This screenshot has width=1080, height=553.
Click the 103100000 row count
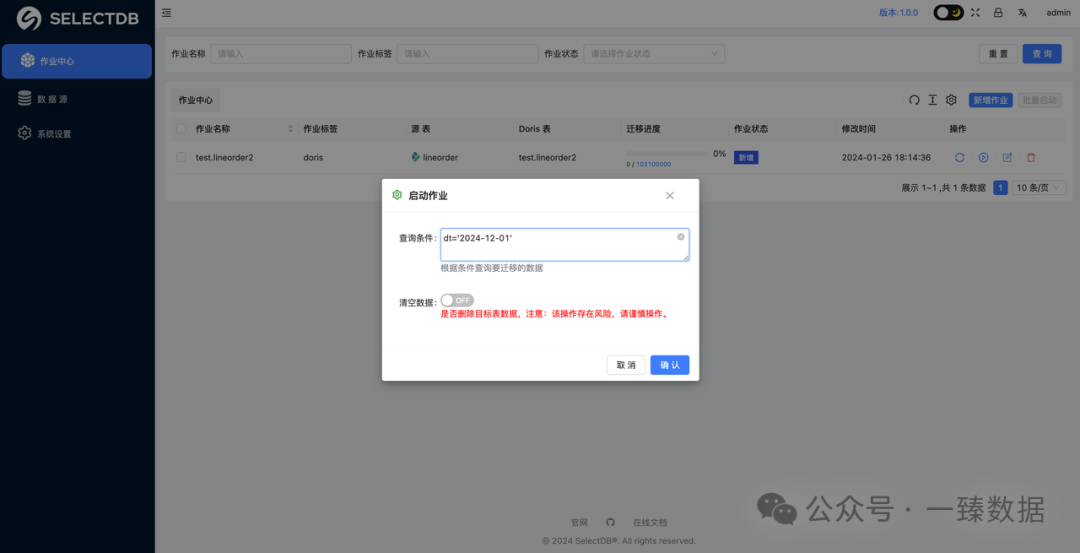point(654,165)
